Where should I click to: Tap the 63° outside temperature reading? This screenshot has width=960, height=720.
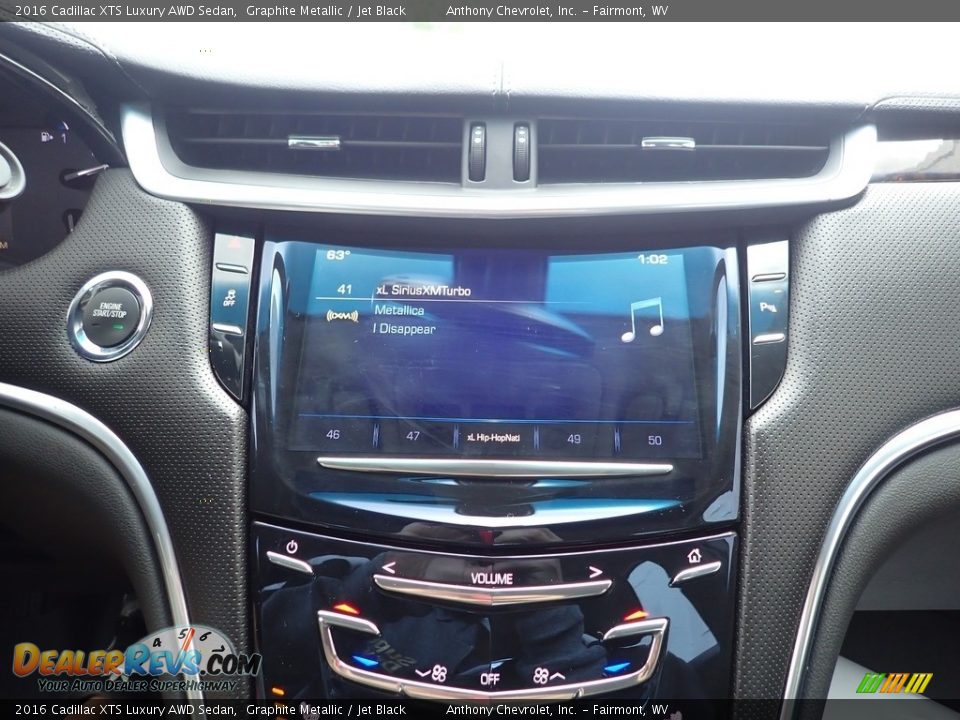338,255
